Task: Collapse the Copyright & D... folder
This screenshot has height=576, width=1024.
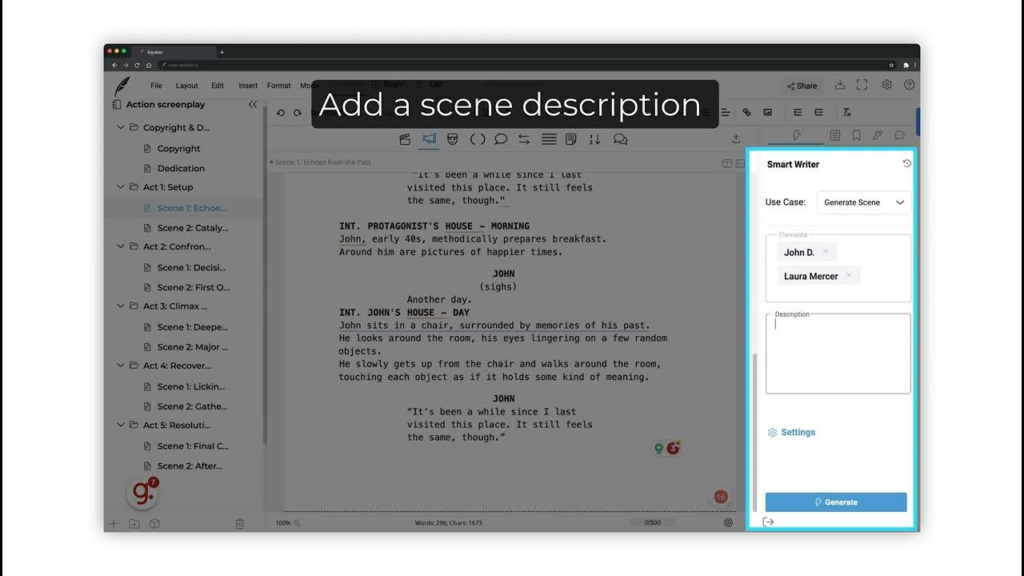Action: point(120,127)
